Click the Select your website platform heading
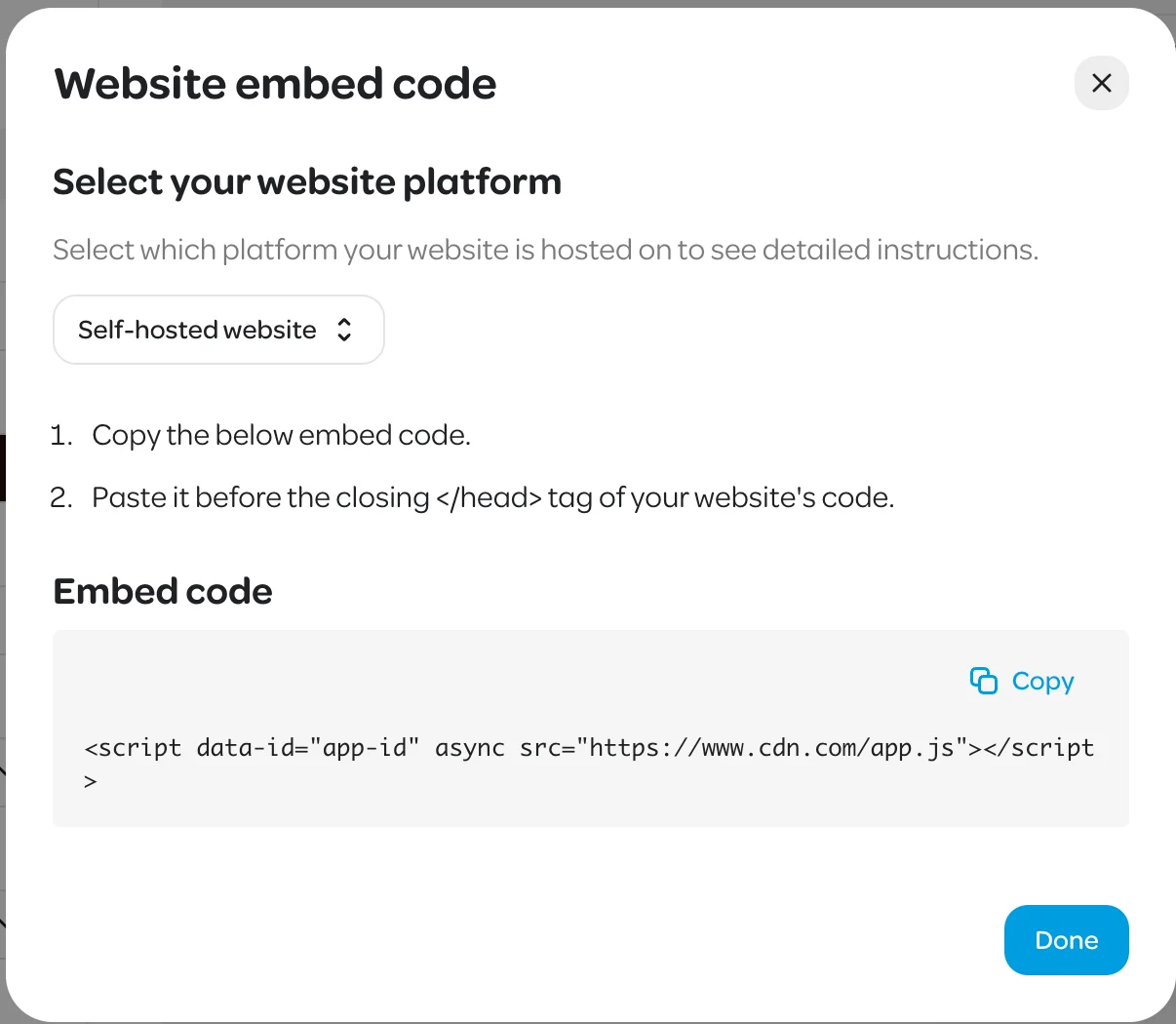 tap(307, 182)
